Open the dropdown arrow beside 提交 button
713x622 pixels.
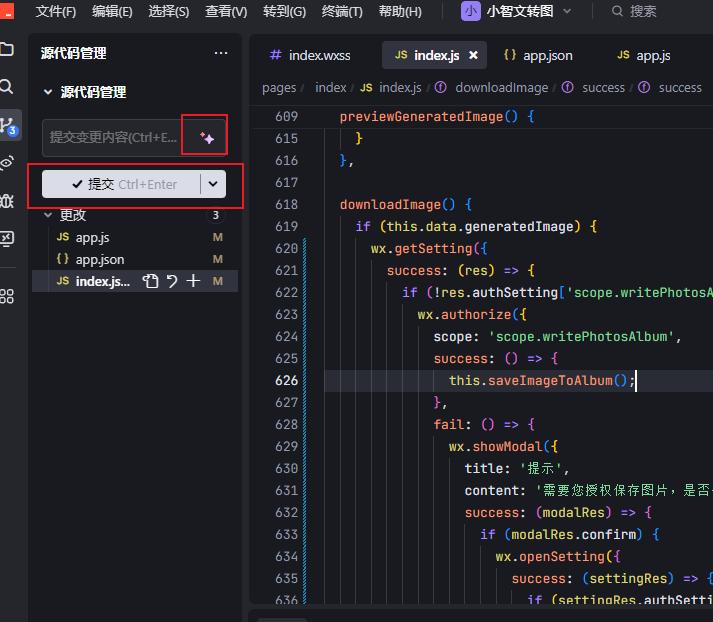click(x=213, y=184)
